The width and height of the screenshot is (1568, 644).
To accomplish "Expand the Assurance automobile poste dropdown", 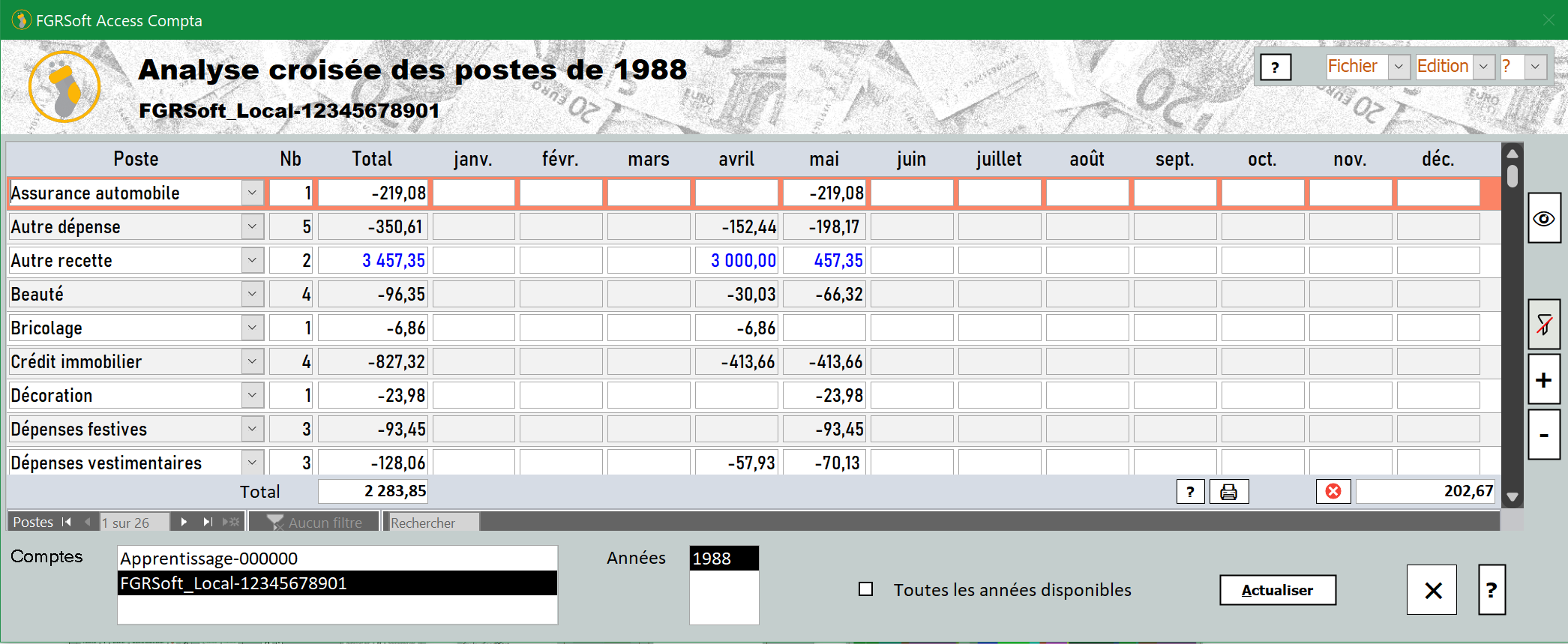I will 253,193.
